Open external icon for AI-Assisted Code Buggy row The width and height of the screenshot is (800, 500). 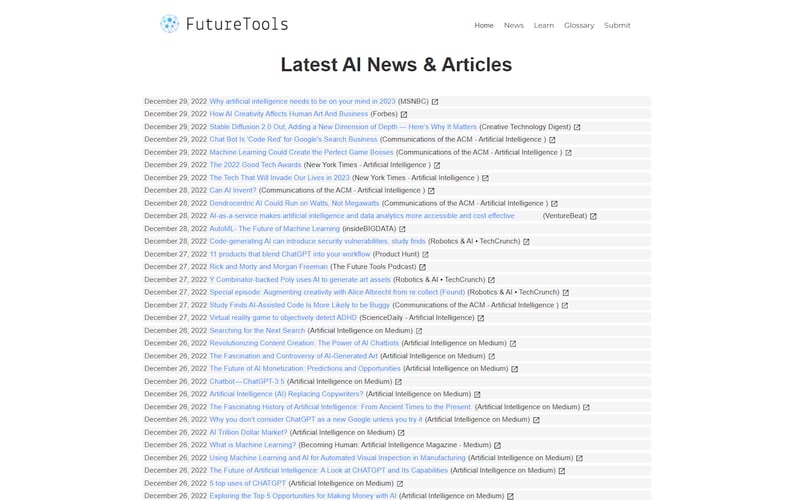(x=565, y=306)
